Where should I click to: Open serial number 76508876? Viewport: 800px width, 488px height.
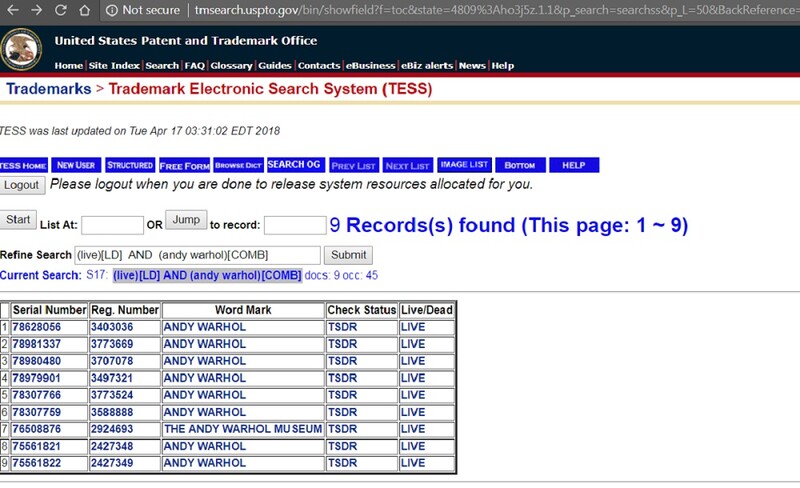(36, 429)
